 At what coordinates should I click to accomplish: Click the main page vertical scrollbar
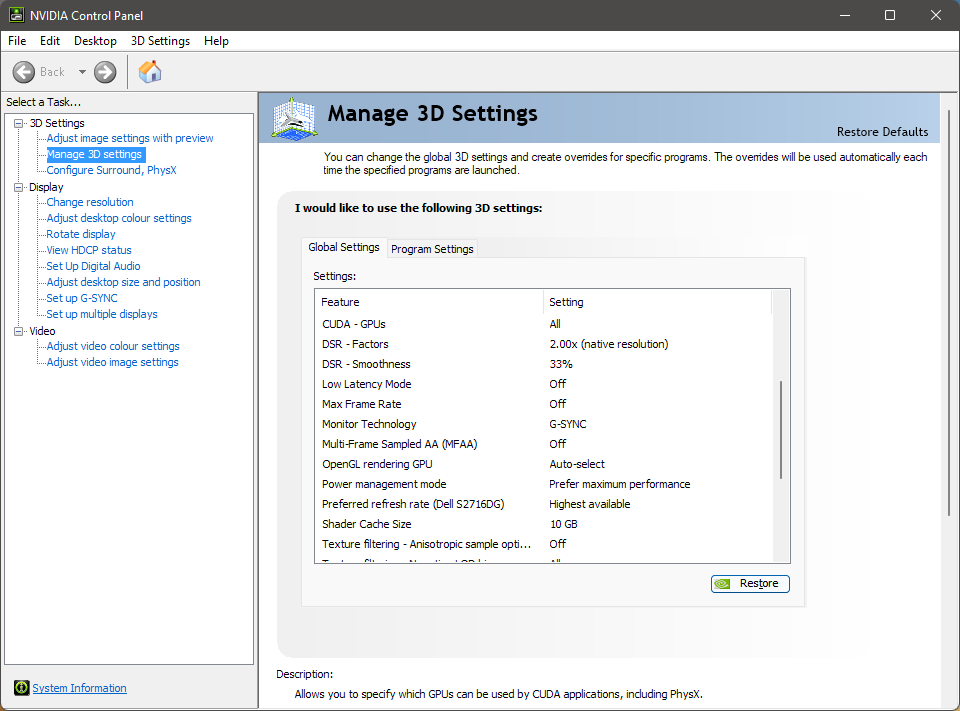click(x=949, y=312)
